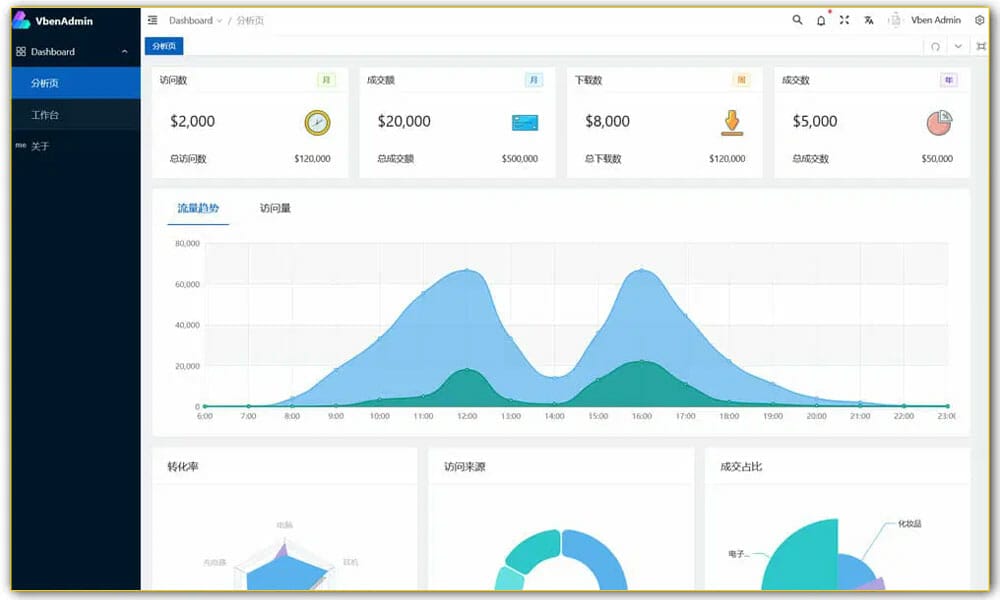This screenshot has width=1000, height=600.
Task: Open the language switcher icon
Action: [868, 19]
